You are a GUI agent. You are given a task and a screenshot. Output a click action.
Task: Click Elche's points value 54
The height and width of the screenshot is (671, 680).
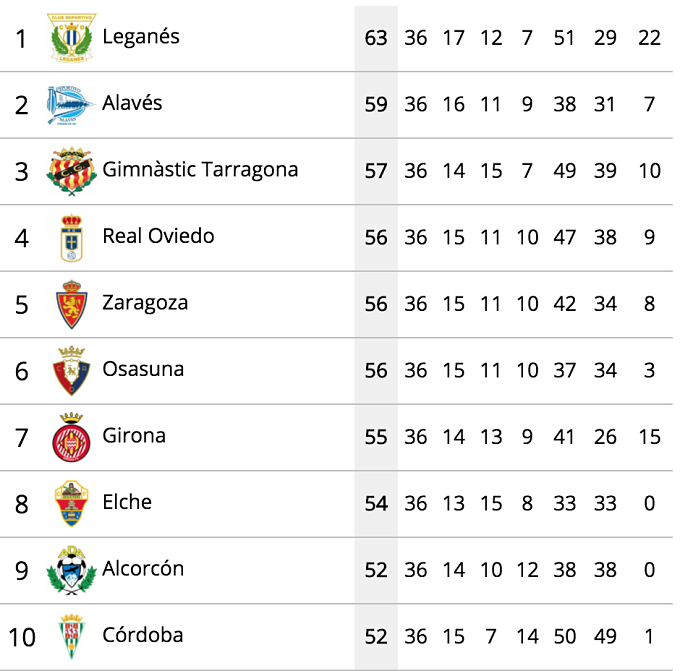pos(376,504)
